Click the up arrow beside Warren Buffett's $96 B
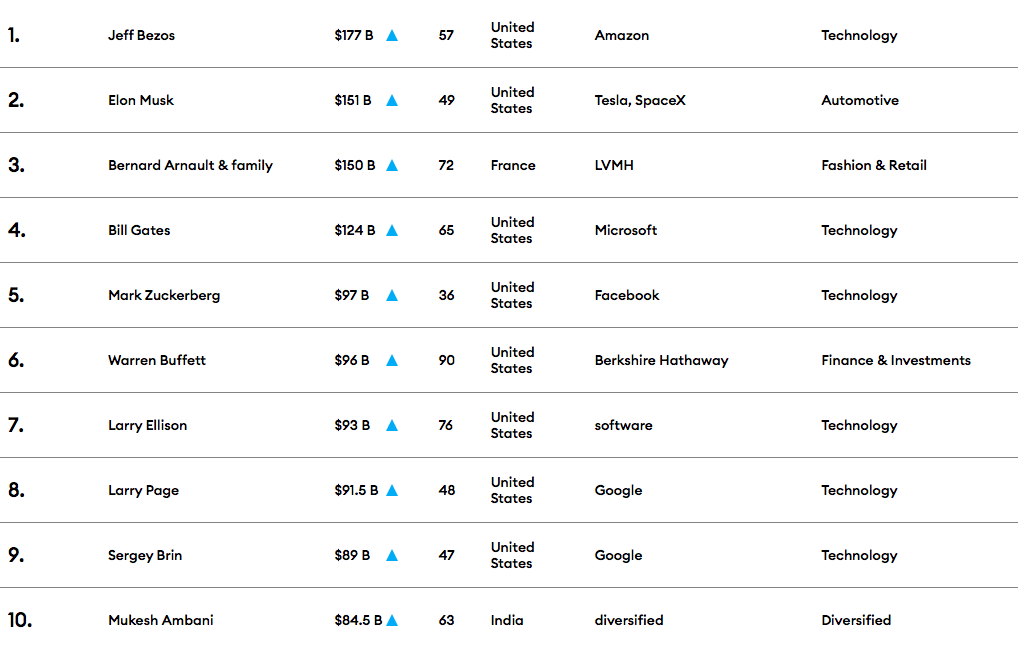The width and height of the screenshot is (1018, 652). click(392, 361)
